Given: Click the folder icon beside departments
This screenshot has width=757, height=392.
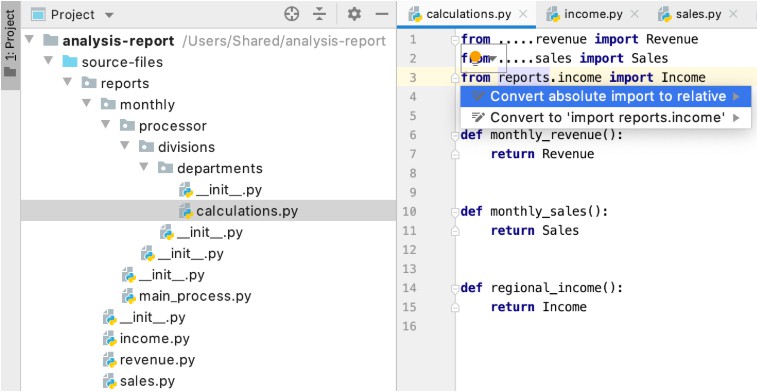Looking at the screenshot, I should (x=165, y=168).
